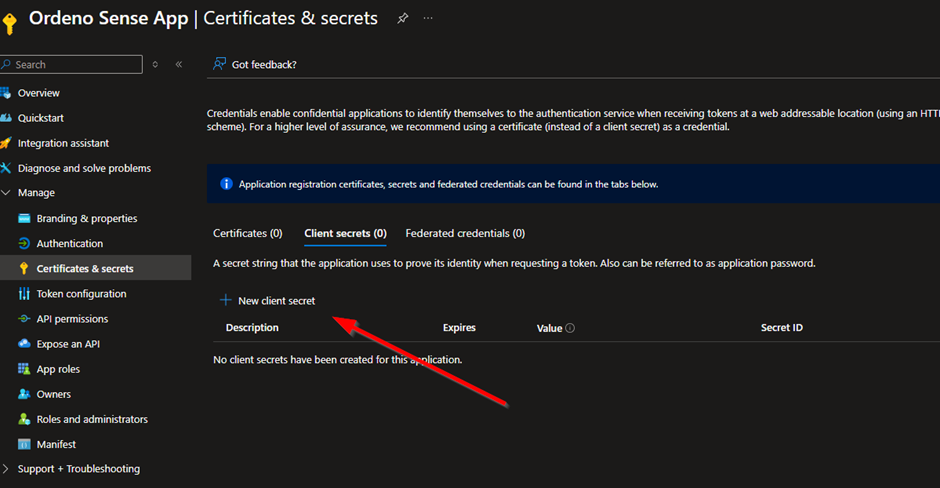Open the ellipsis more-options menu in header
940x488 pixels.
coord(427,18)
